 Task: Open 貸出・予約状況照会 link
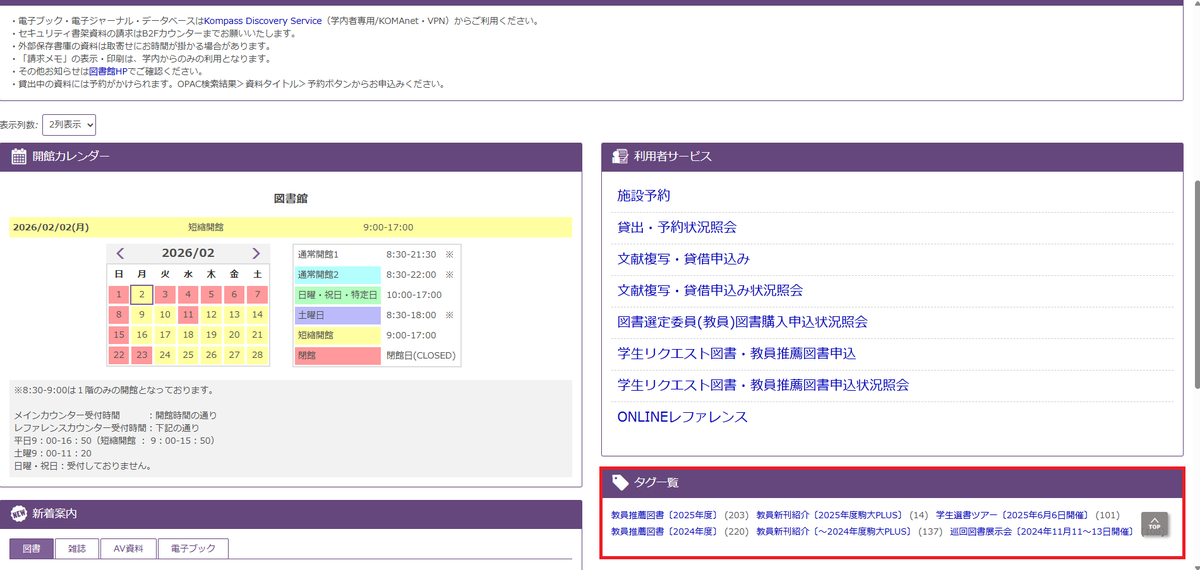677,227
